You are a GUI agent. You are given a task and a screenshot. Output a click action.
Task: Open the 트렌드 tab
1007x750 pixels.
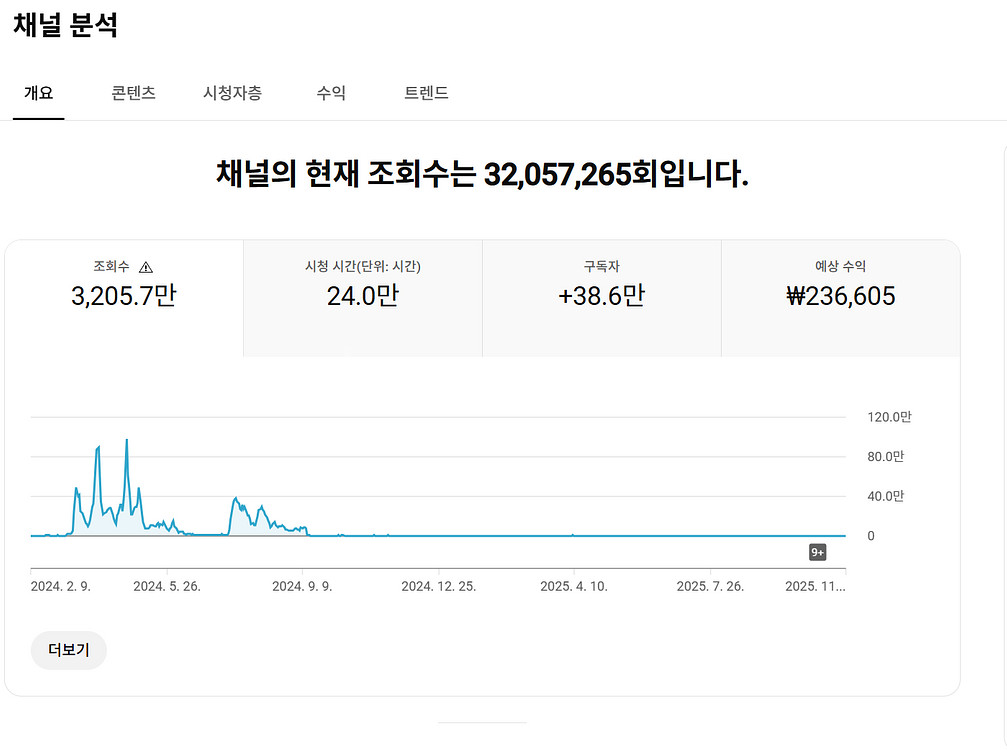tap(426, 92)
